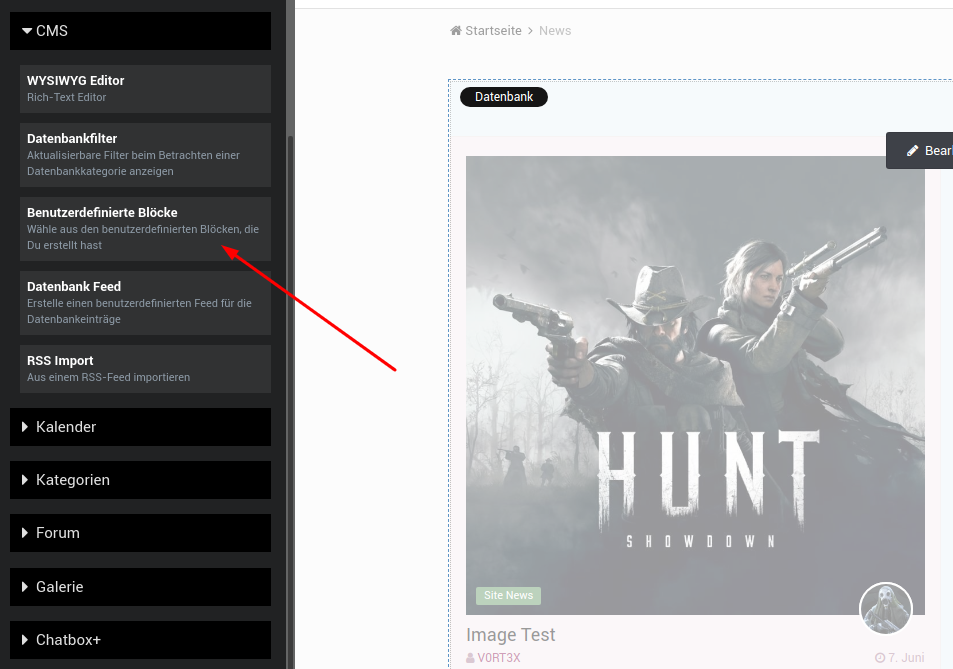Open the Image Test article title

(x=511, y=634)
